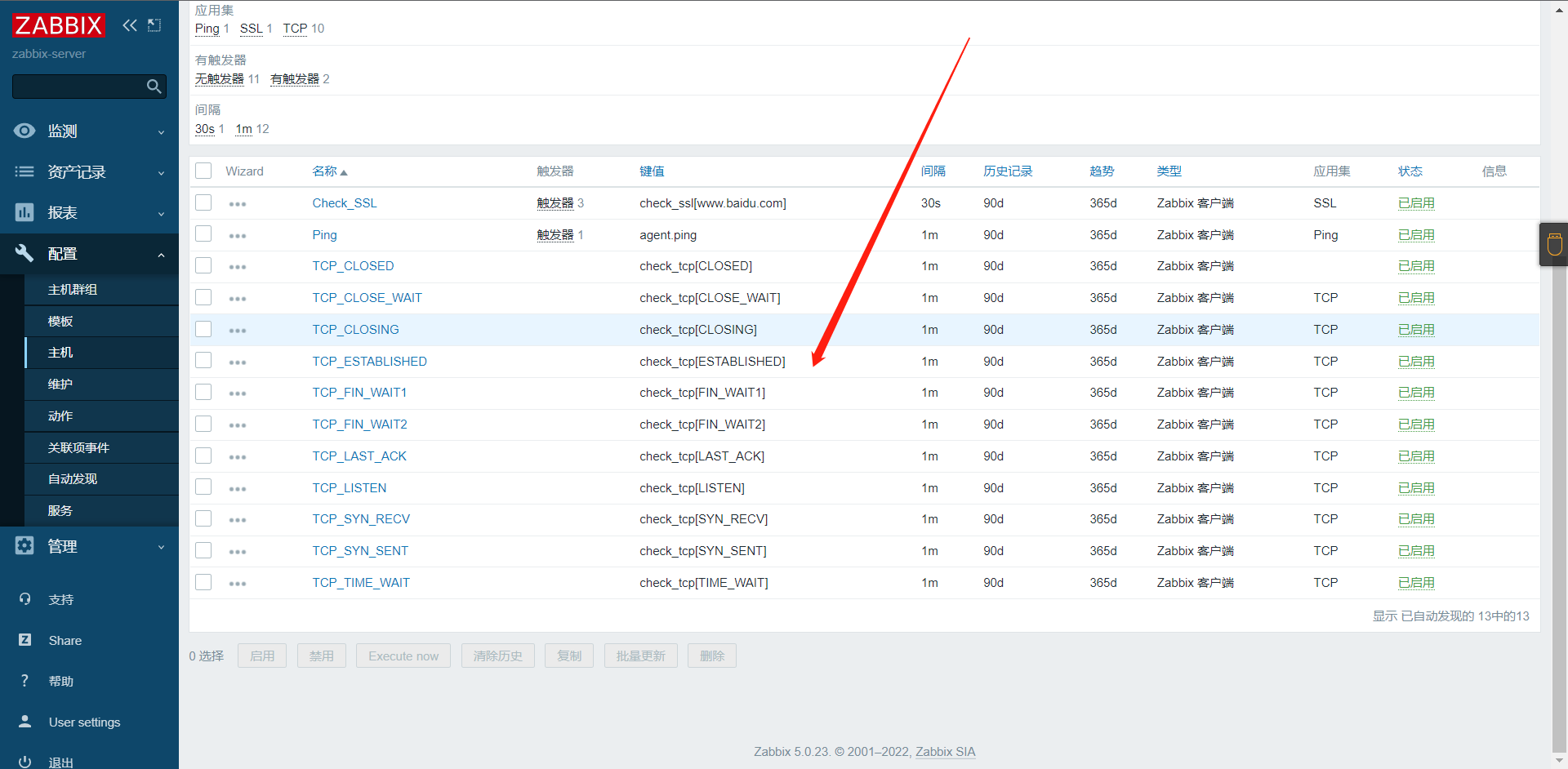
Task: Sort items by 类型 column header
Action: (1169, 171)
